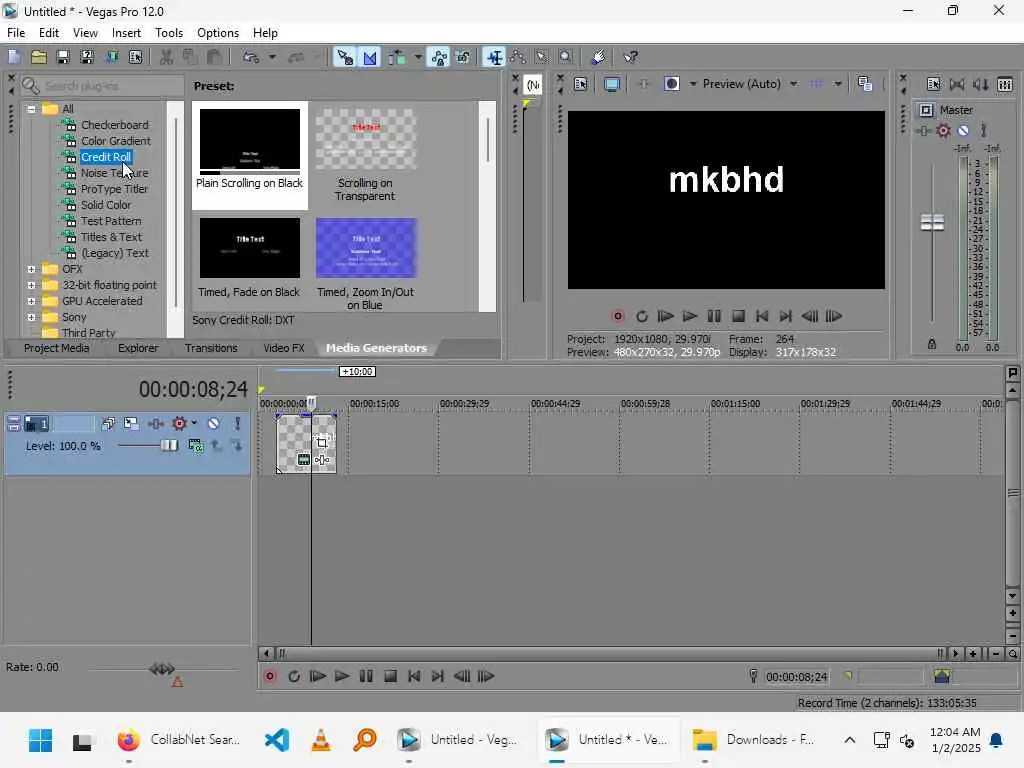Open the Undo history dropdown arrow
This screenshot has height=768, width=1024.
coord(272,57)
